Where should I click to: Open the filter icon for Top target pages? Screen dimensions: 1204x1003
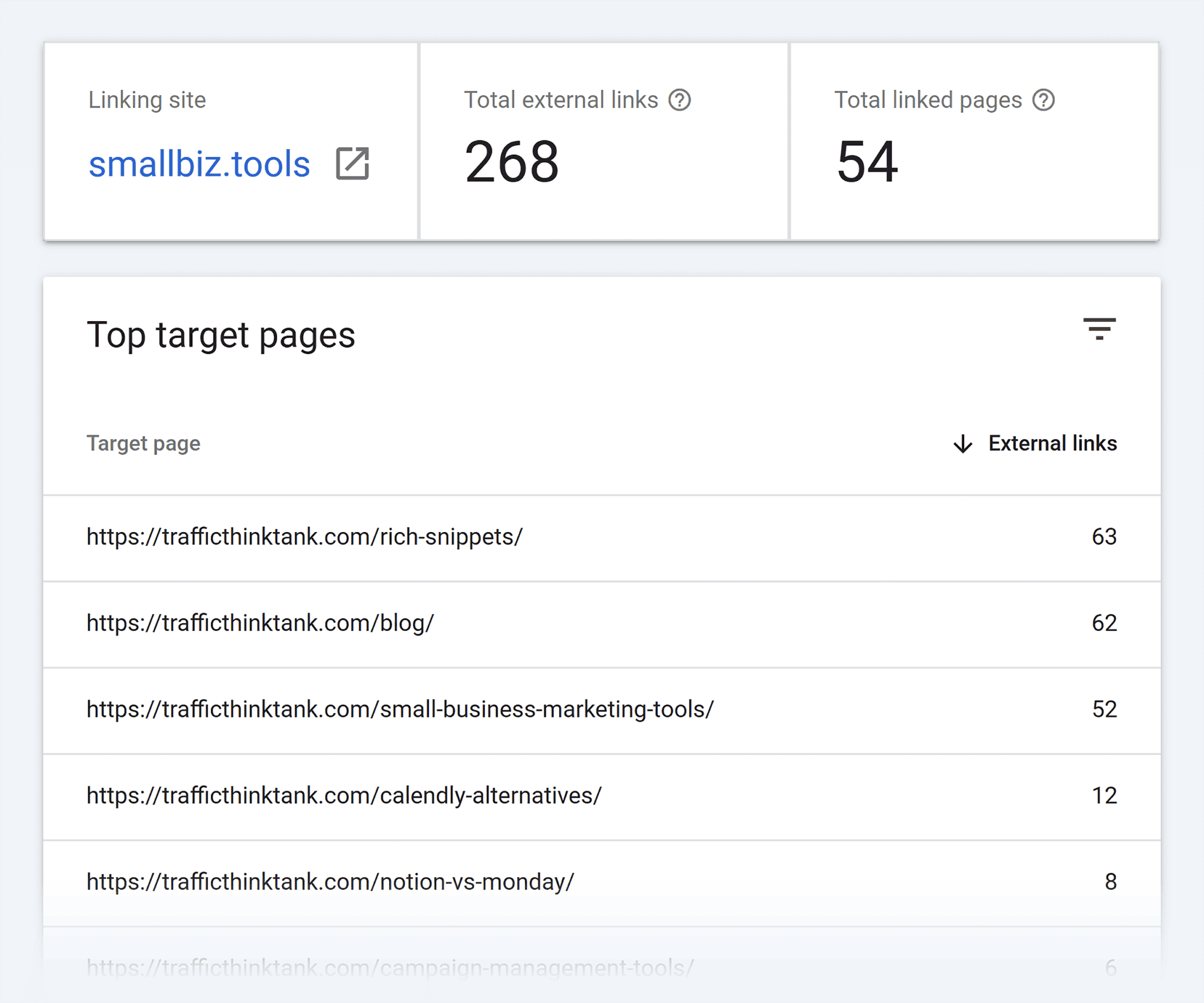tap(1099, 329)
